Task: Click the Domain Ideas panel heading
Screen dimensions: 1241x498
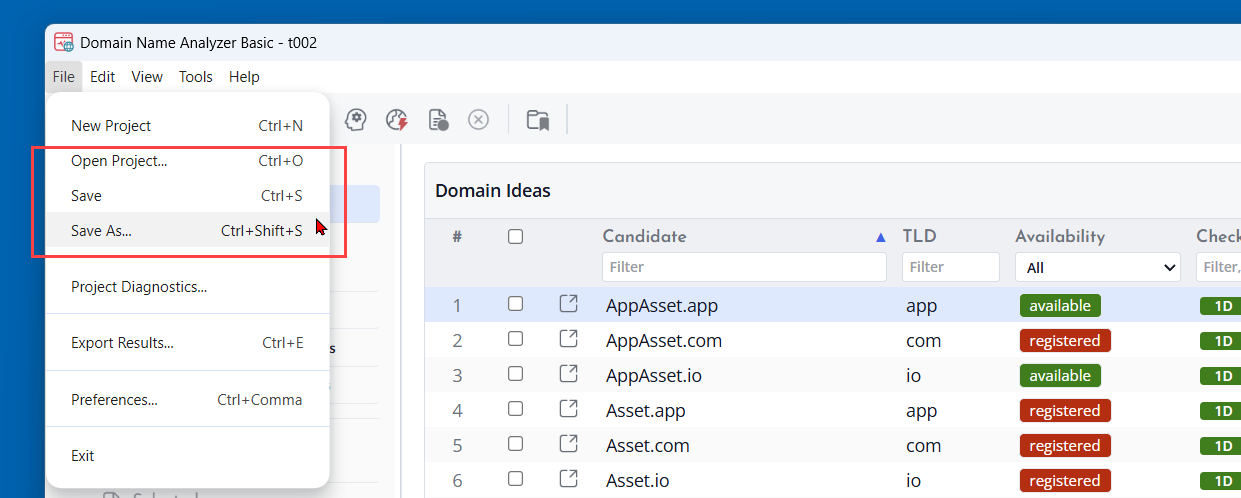Action: point(493,190)
